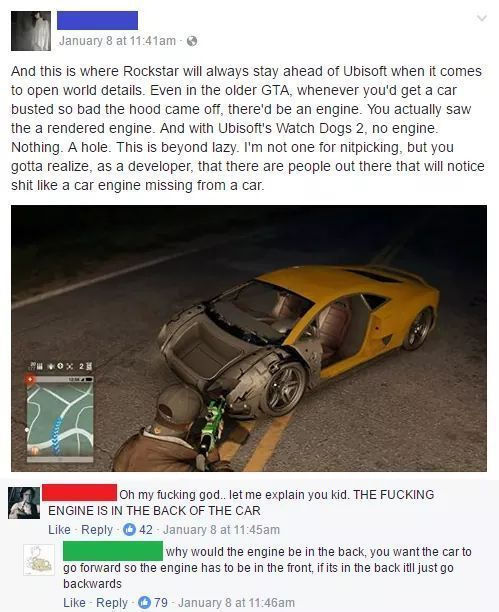Click the thumbs-up icon with 42 likes
499x612 pixels.
pyautogui.click(x=129, y=530)
